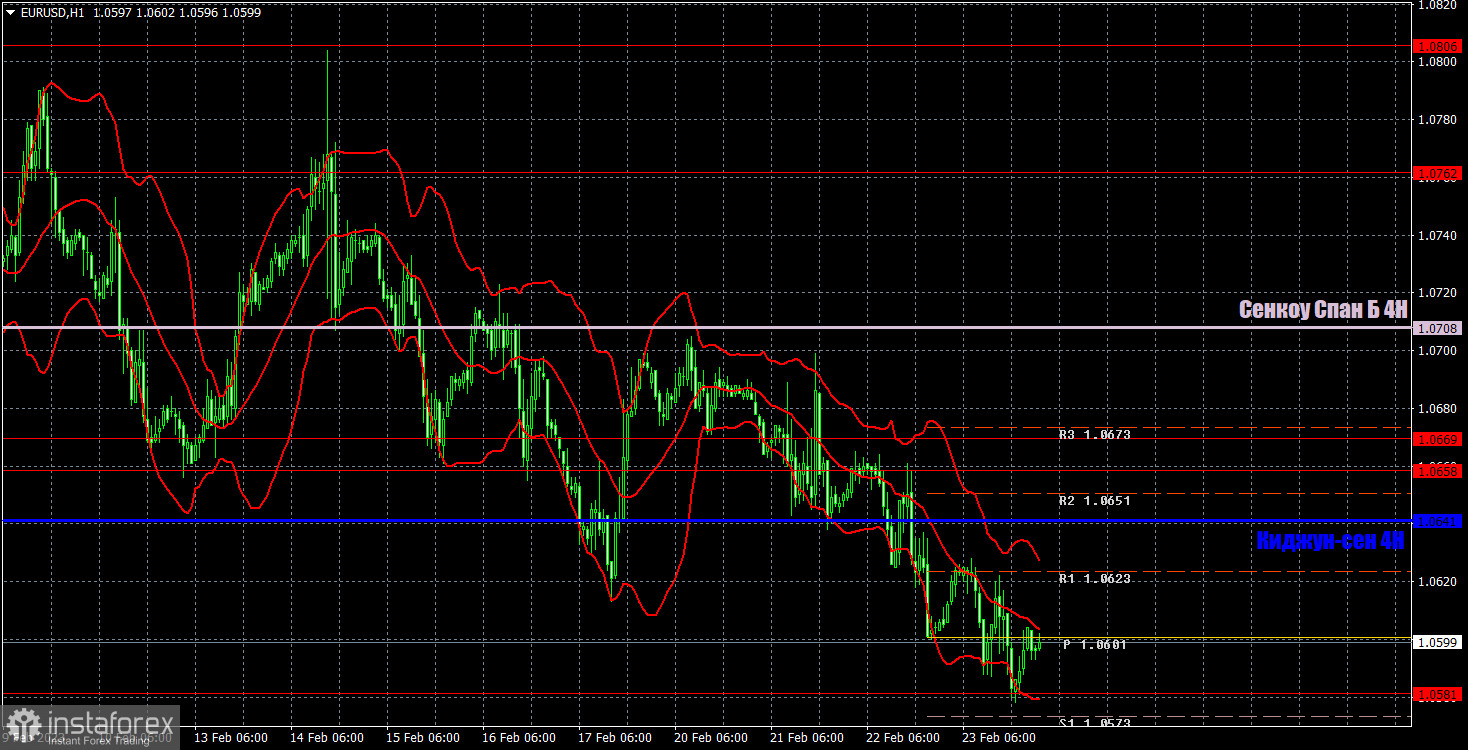Click the 17 Feb 06:00 time label
The image size is (1468, 750).
[615, 738]
